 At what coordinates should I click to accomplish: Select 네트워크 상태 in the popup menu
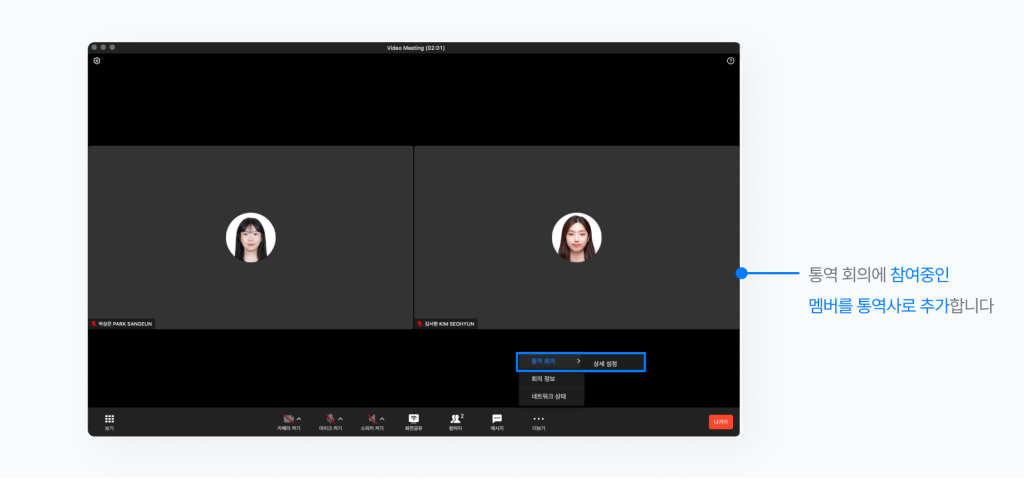549,396
